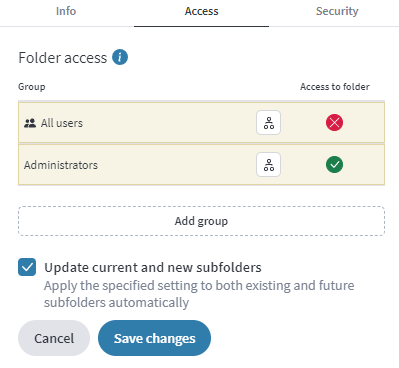The height and width of the screenshot is (368, 399).
Task: Switch to the Security tab
Action: point(337,11)
